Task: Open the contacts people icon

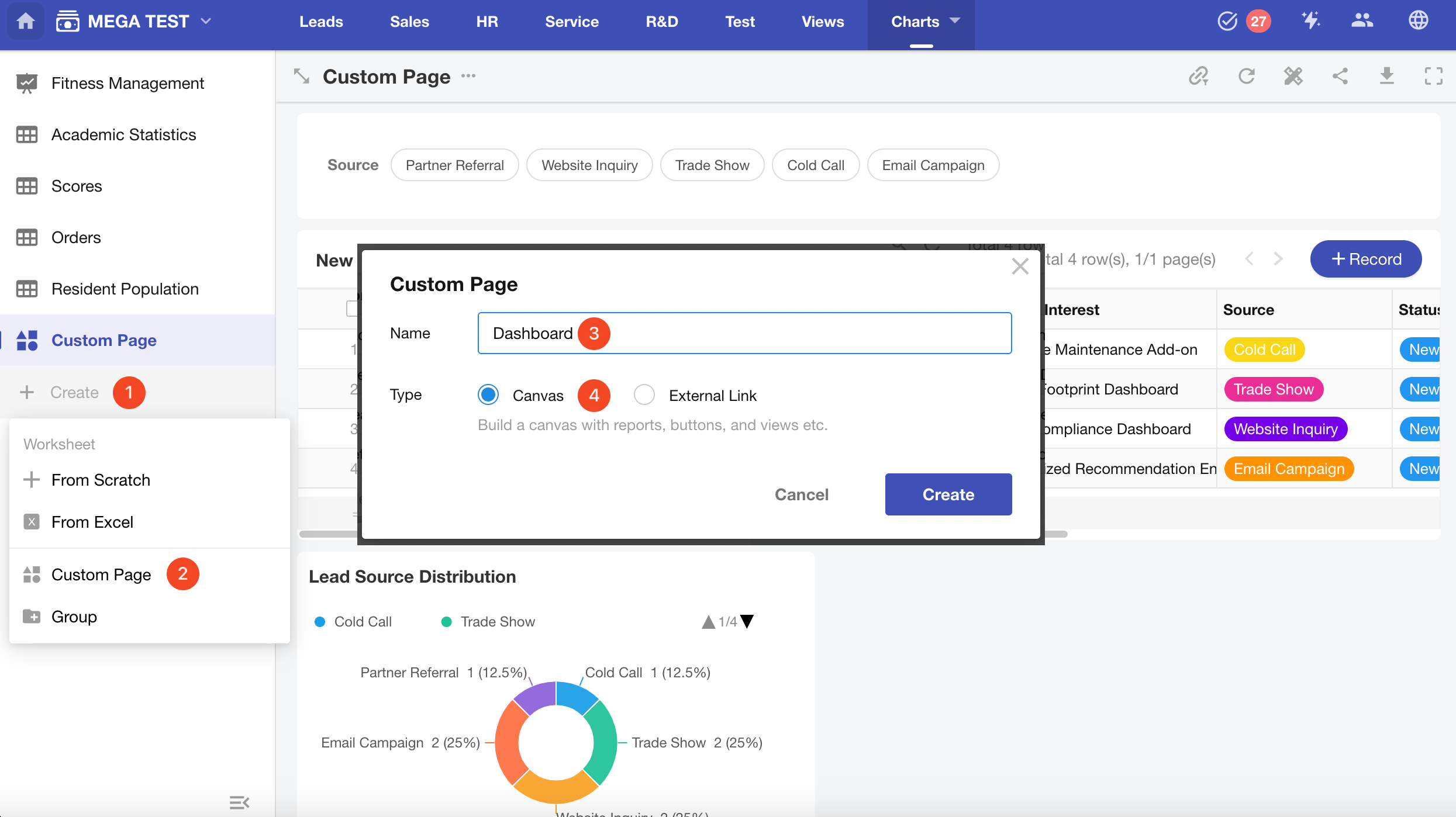Action: [1362, 21]
